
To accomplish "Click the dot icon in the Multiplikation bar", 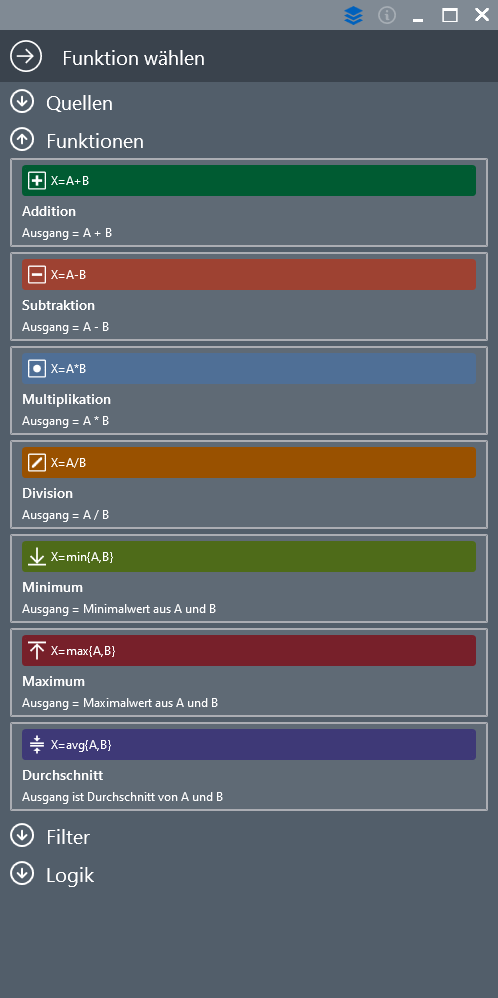I will click(x=37, y=369).
